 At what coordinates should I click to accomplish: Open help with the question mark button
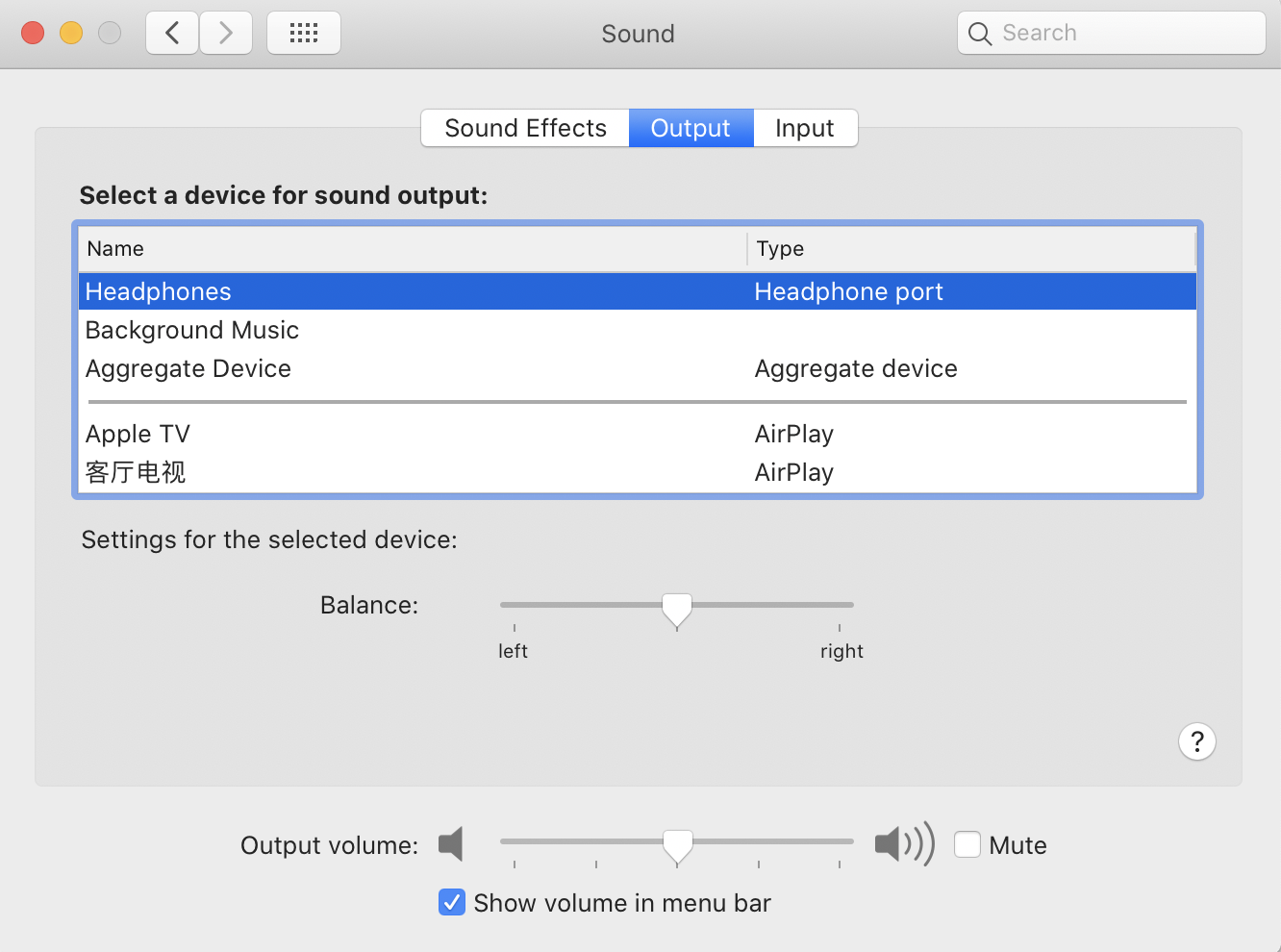pos(1196,741)
